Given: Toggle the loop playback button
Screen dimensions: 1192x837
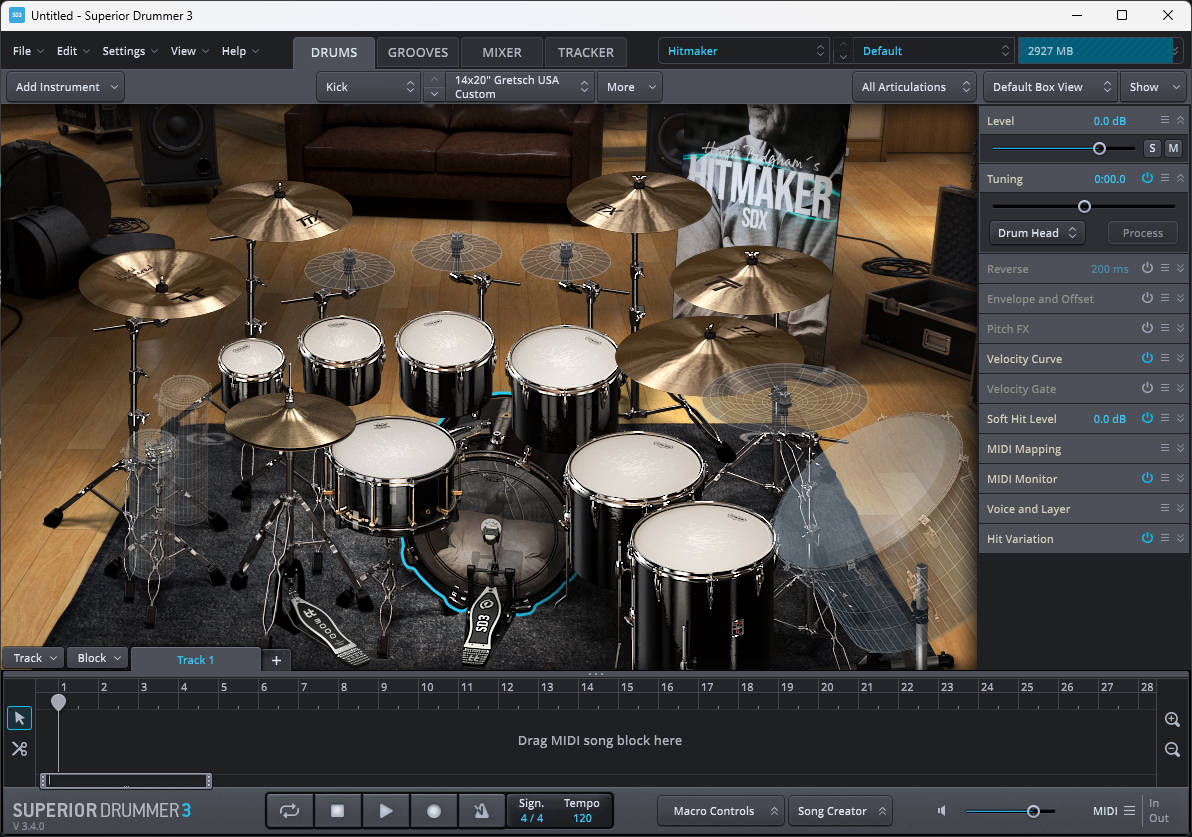Looking at the screenshot, I should [290, 811].
